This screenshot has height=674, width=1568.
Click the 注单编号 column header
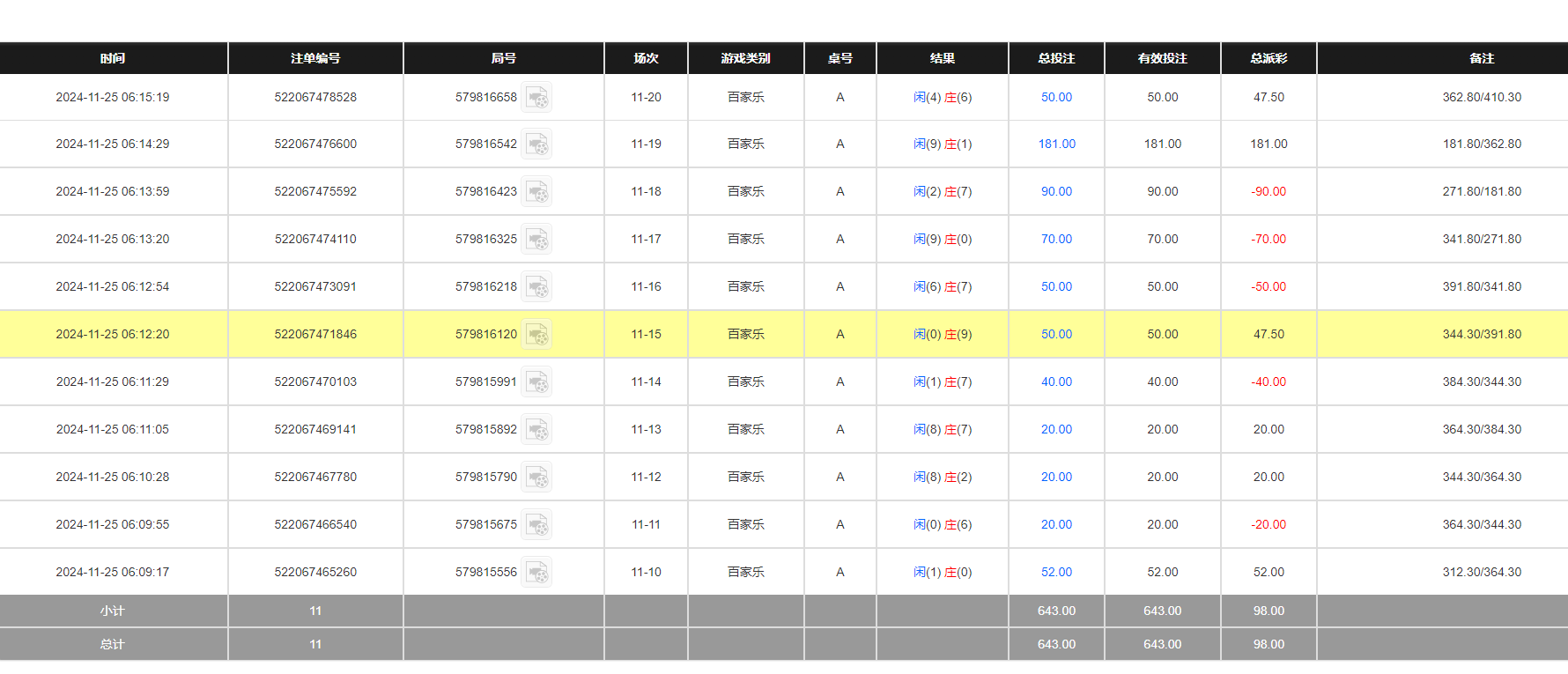tap(315, 58)
